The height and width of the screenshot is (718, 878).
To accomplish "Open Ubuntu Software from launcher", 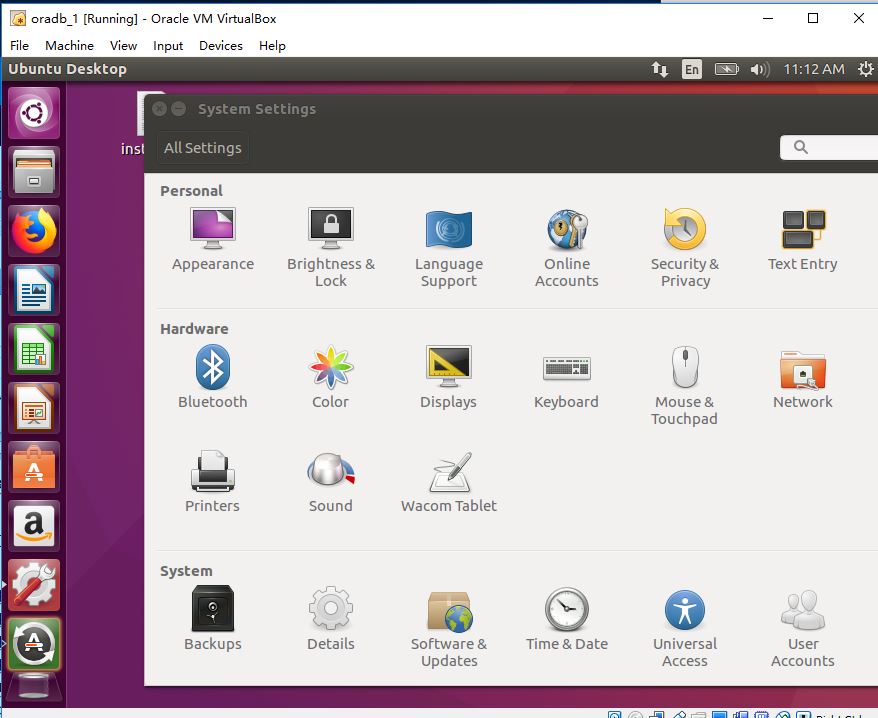I will coord(34,468).
